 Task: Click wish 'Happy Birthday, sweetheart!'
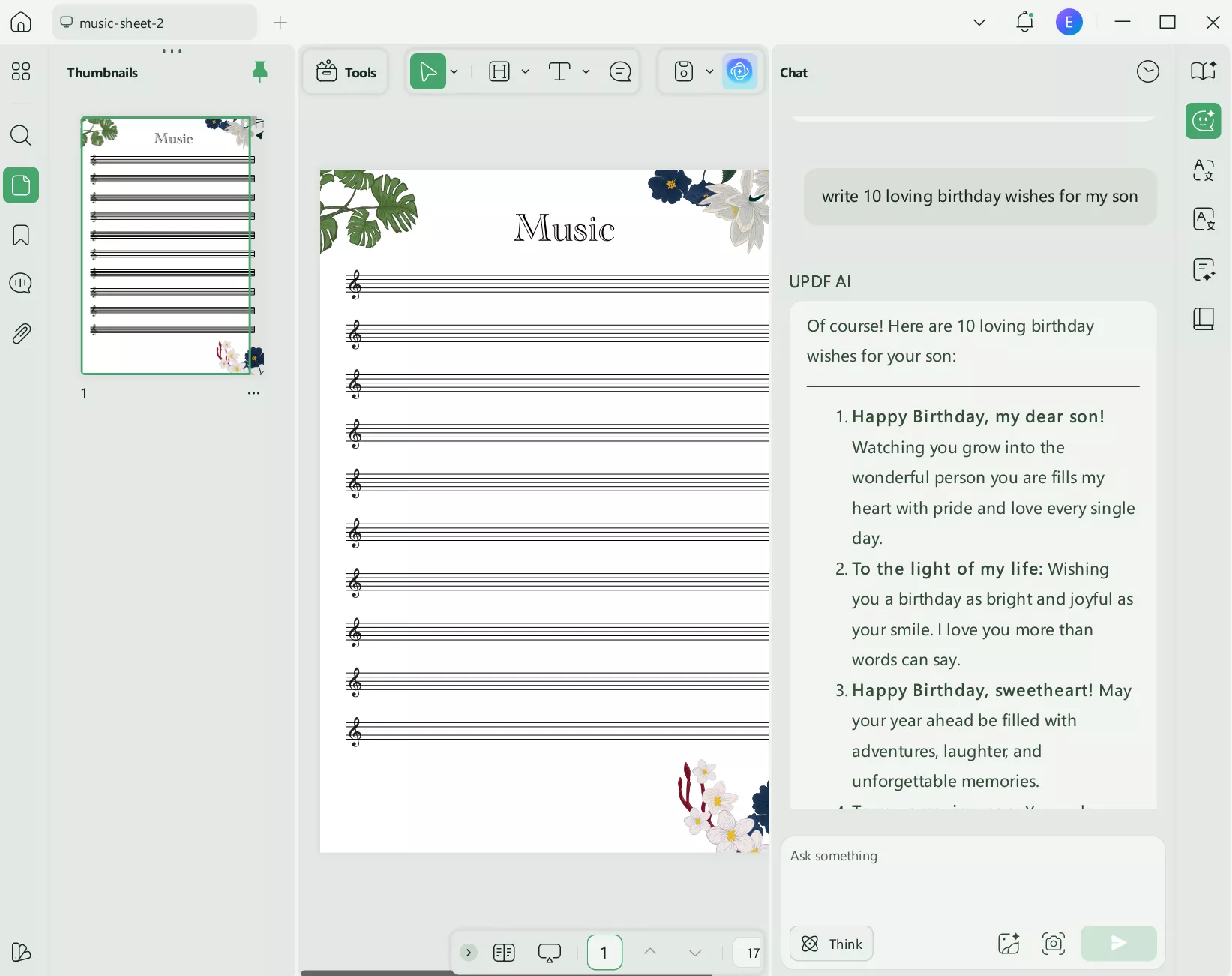point(973,691)
